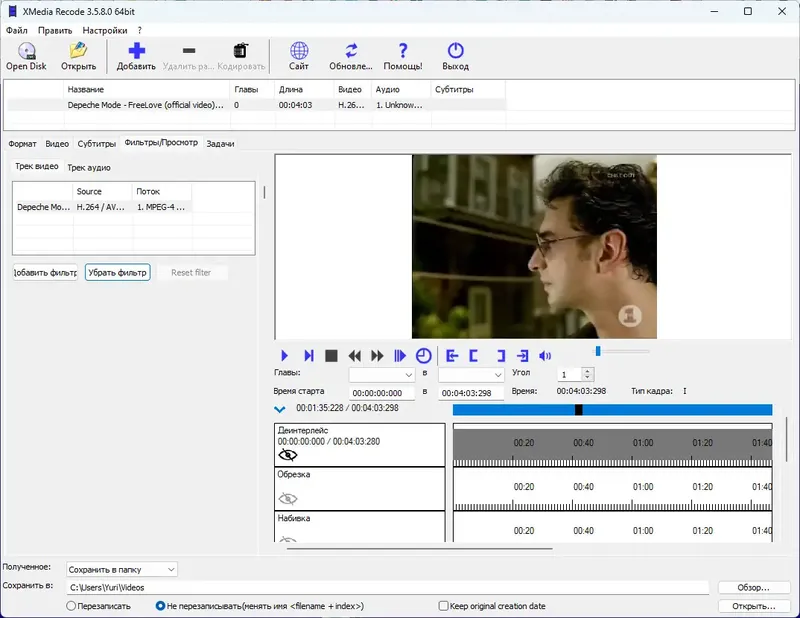This screenshot has width=800, height=618.
Task: Open the Сайт globe icon
Action: (x=298, y=51)
